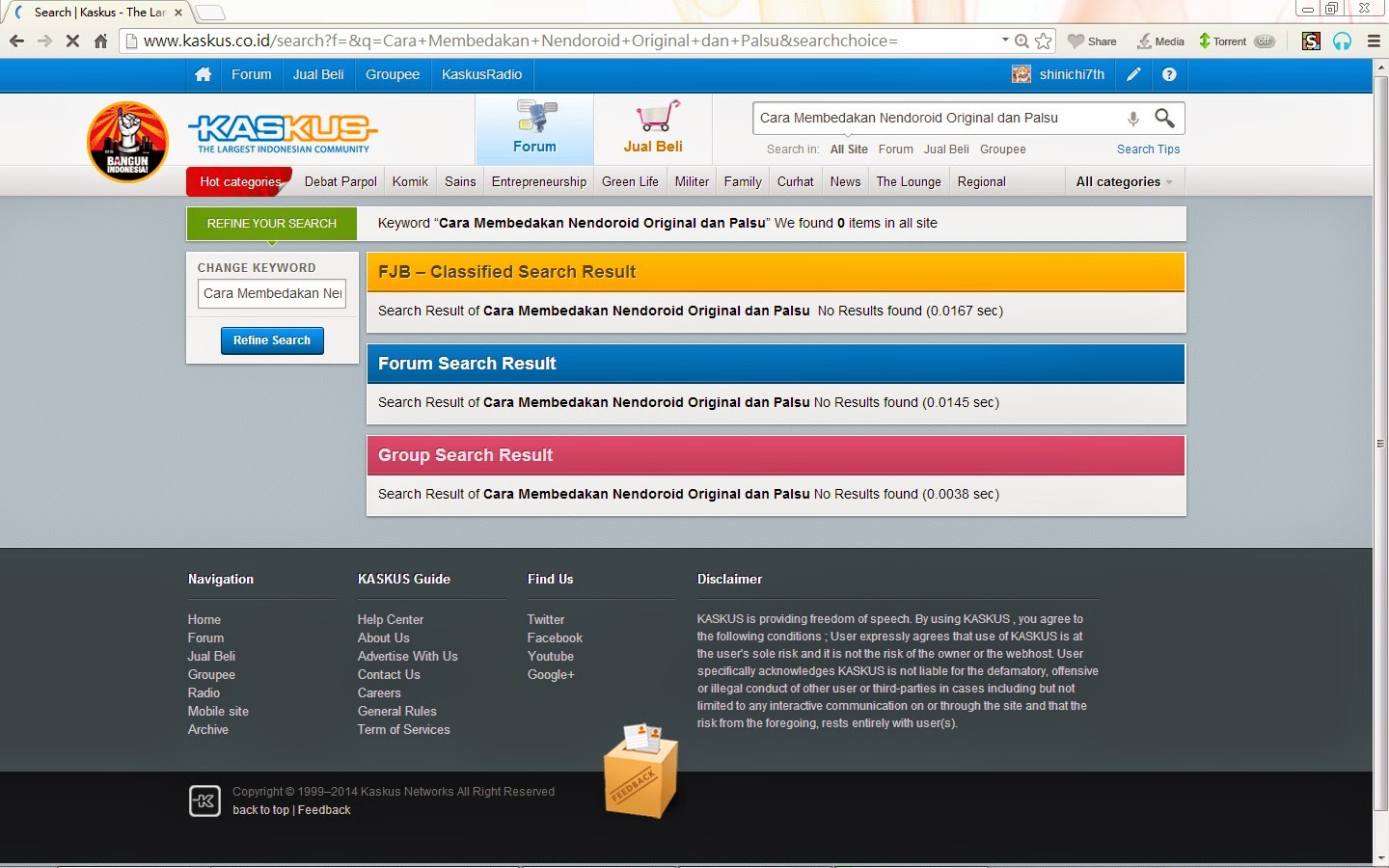Click the Bangun Indonesia logo badge

tap(127, 142)
